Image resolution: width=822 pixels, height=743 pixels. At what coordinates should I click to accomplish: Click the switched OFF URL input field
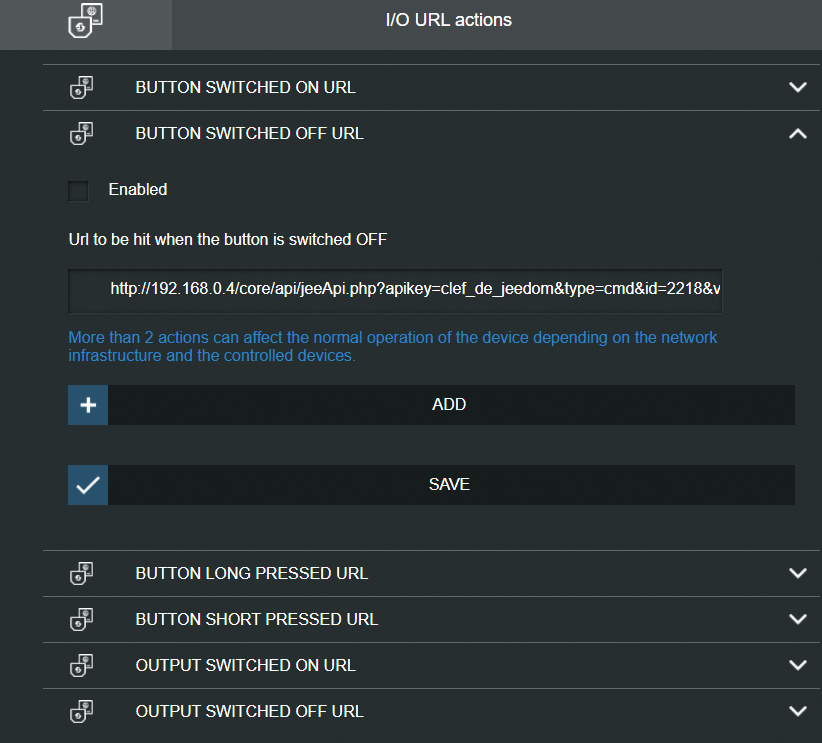[x=395, y=291]
